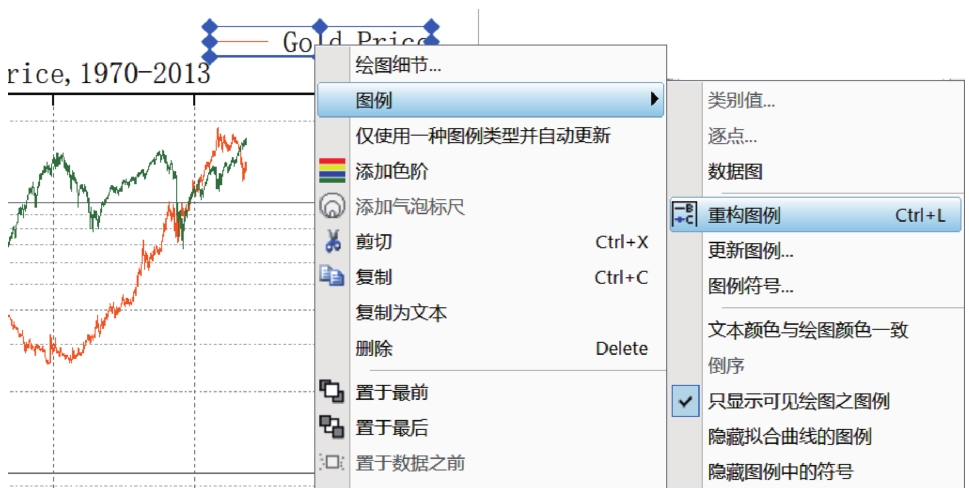Click the graph title ending in 1970-2013
Image resolution: width=969 pixels, height=491 pixels.
pos(108,73)
